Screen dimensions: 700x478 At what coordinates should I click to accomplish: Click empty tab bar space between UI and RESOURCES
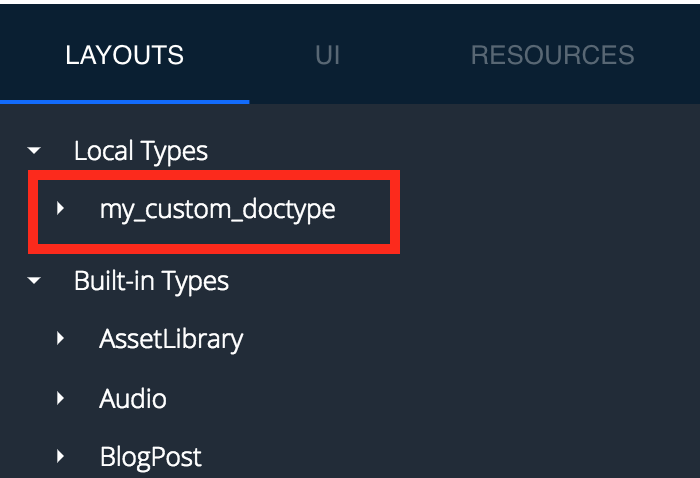click(405, 55)
